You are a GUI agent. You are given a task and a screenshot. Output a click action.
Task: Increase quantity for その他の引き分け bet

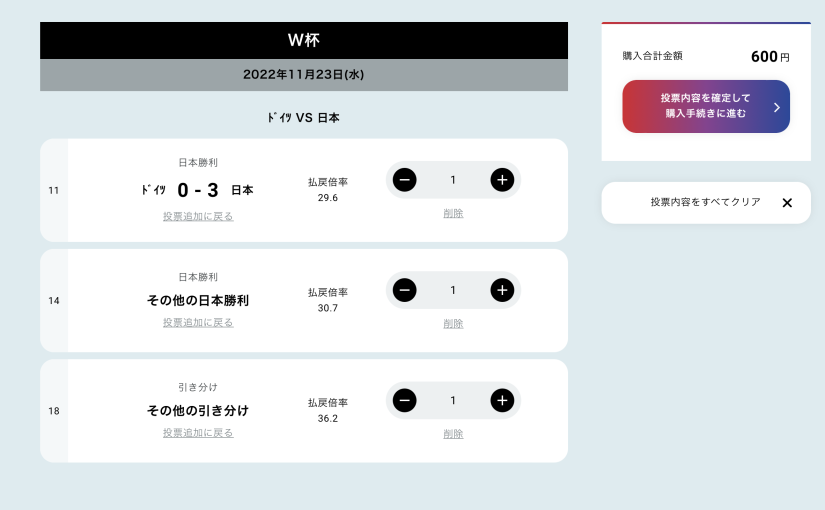(x=502, y=401)
